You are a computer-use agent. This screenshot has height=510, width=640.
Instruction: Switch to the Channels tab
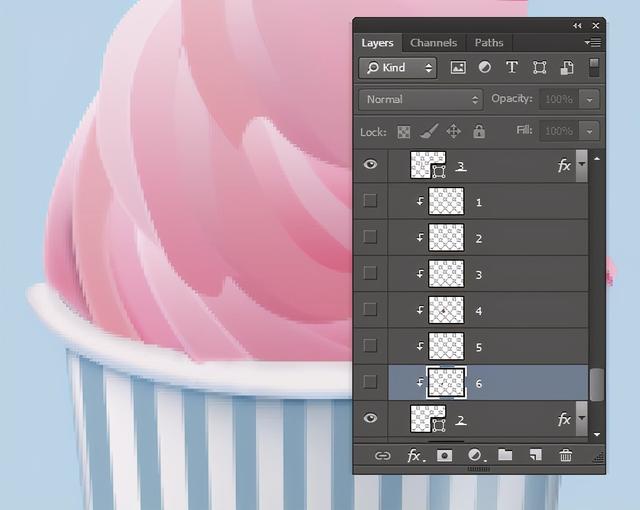tap(433, 43)
